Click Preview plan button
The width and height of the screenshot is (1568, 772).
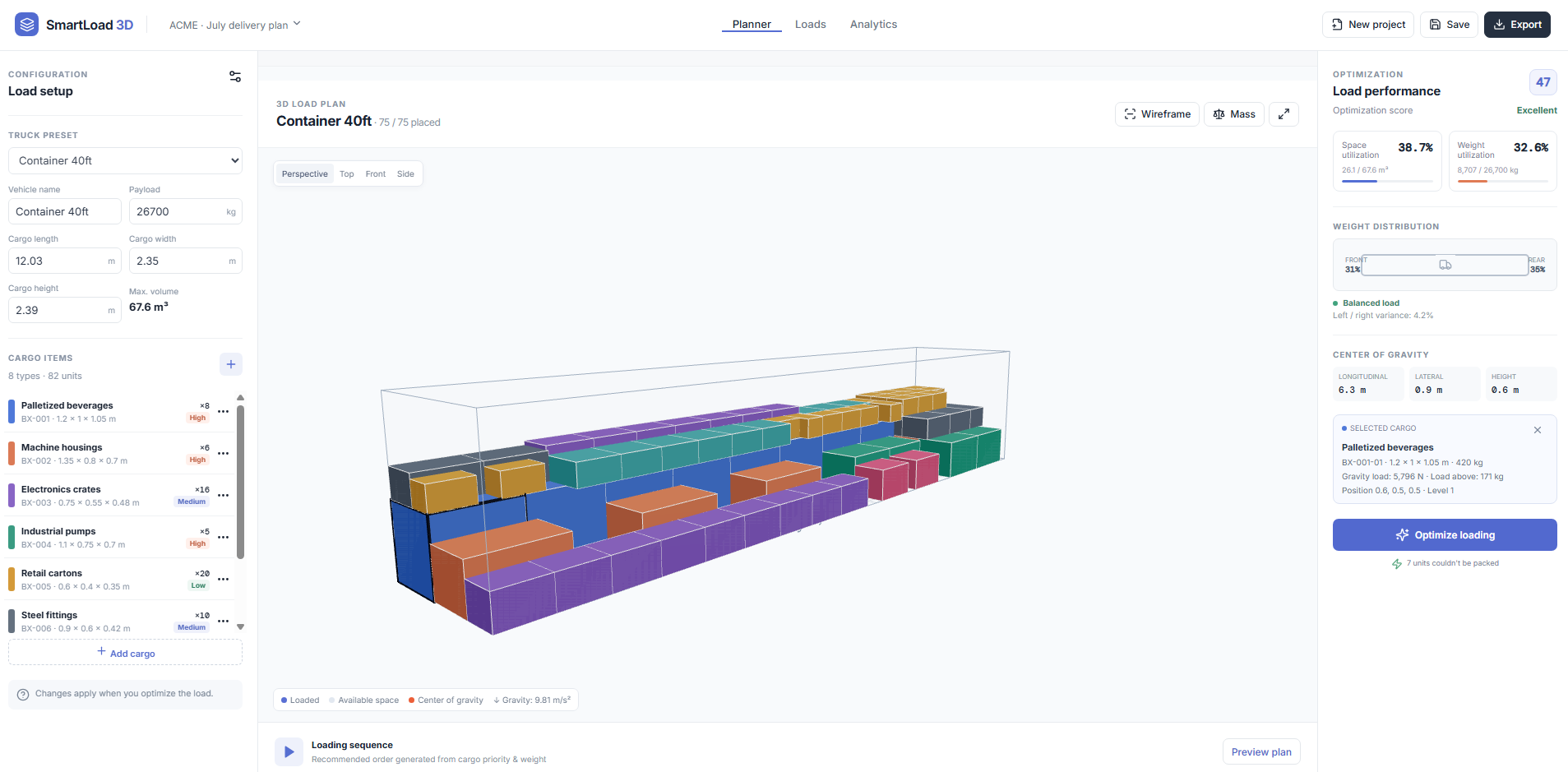coord(1261,752)
